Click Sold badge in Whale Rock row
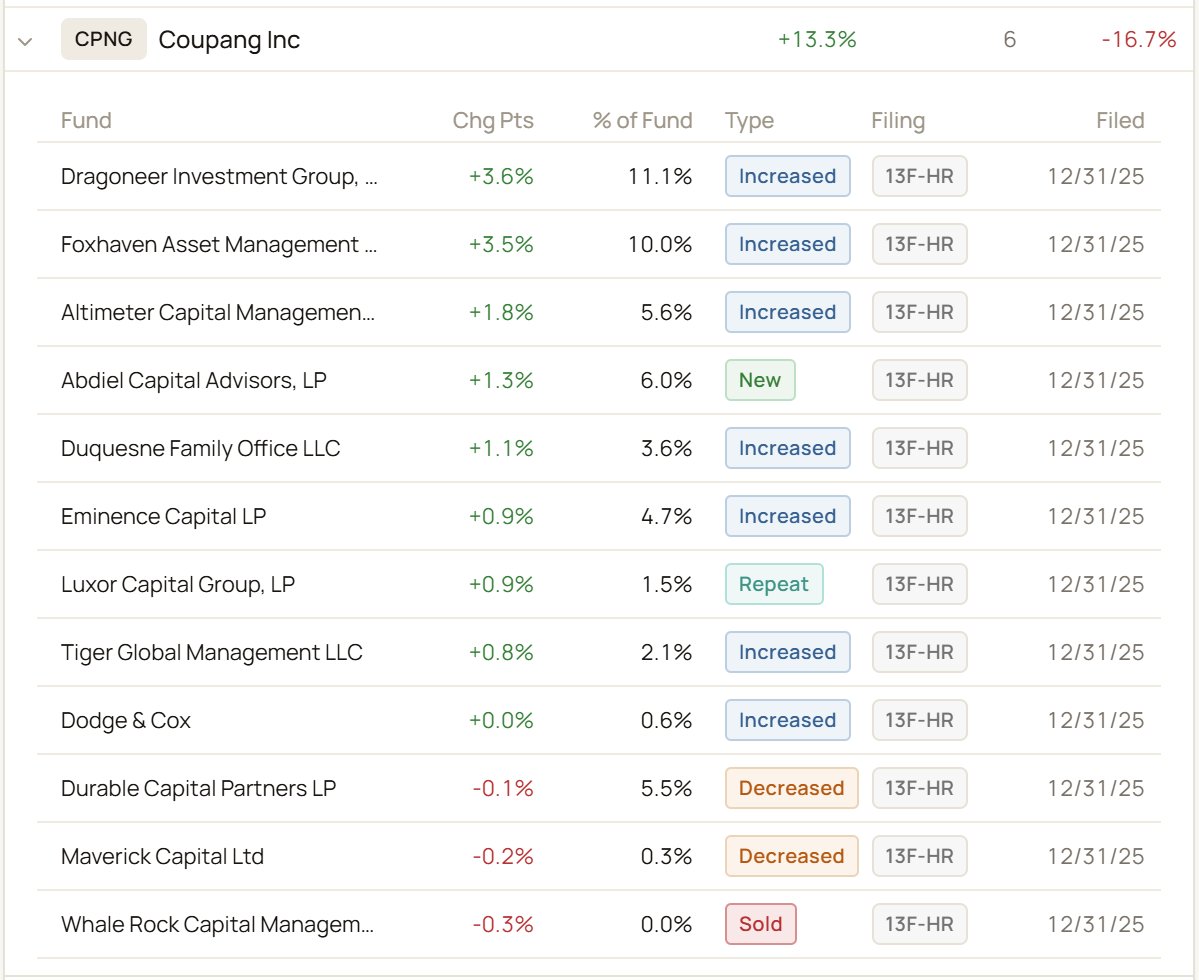Image resolution: width=1199 pixels, height=980 pixels. [x=761, y=924]
